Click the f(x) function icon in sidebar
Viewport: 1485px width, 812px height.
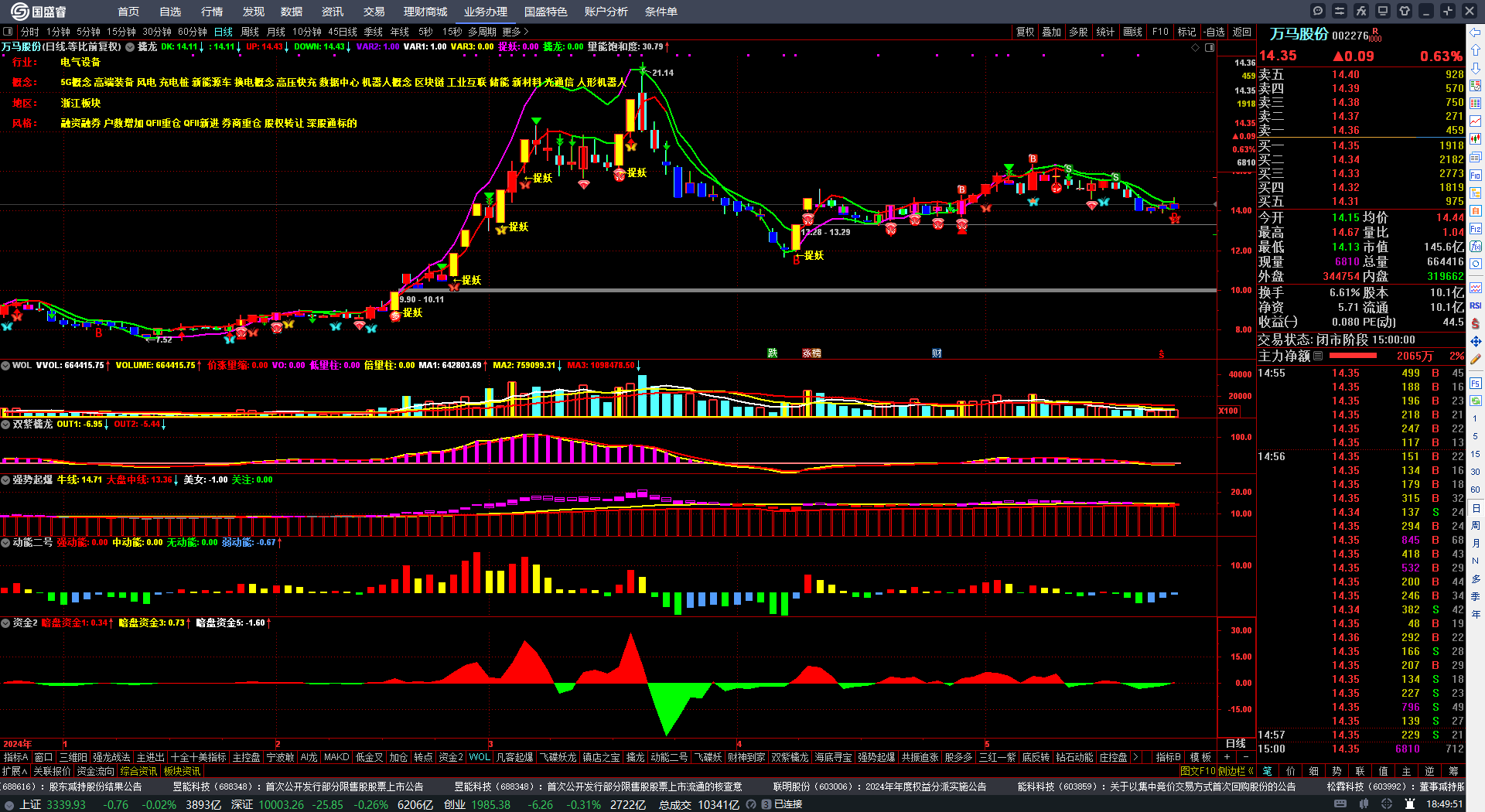point(1476,247)
